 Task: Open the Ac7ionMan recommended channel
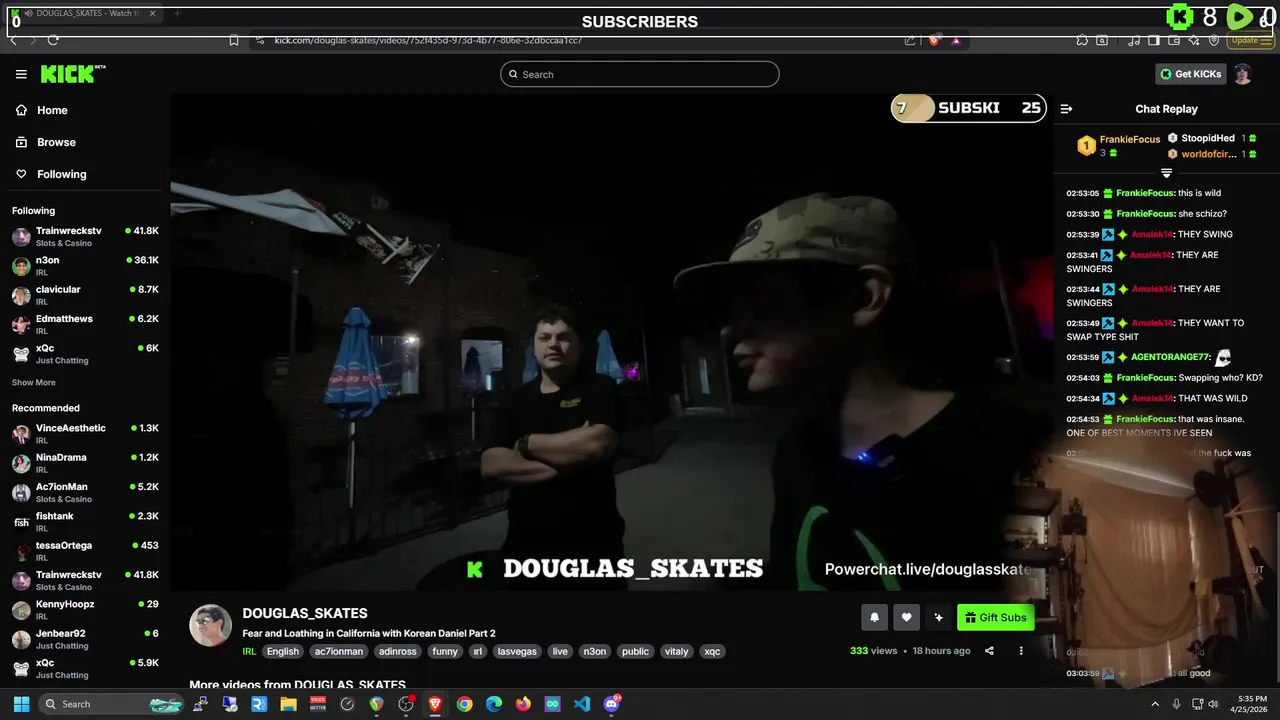85,492
